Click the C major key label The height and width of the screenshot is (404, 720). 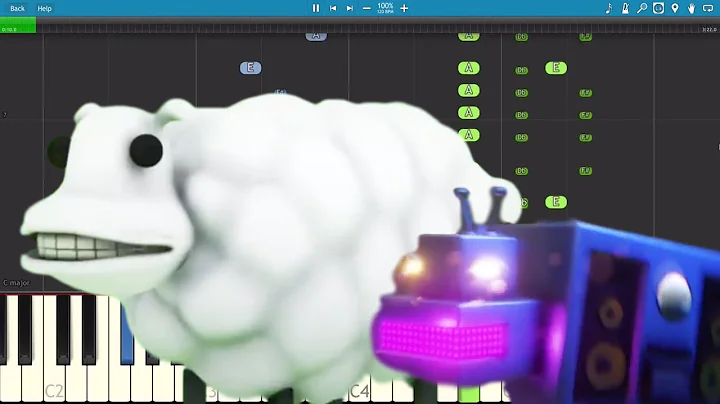16,283
